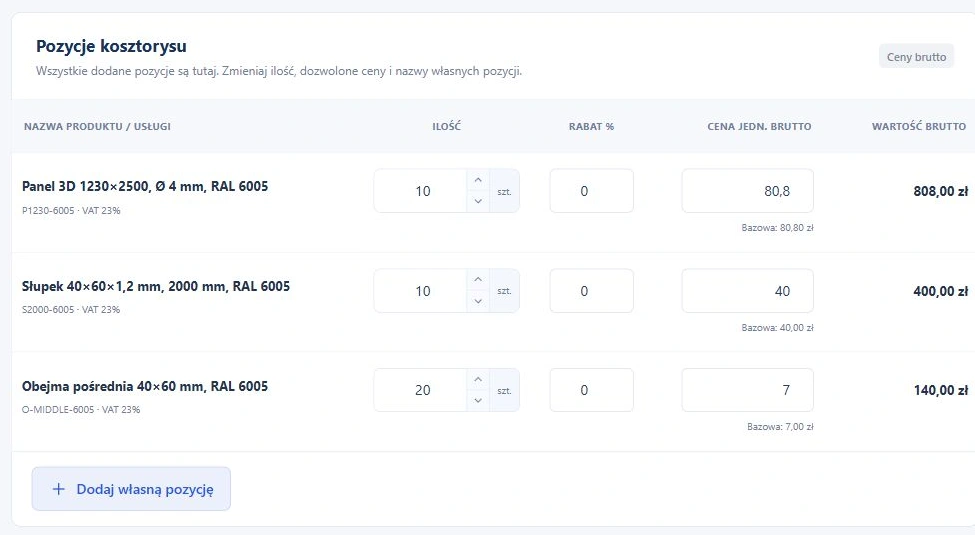Focus the Panel 3D quantity field
The image size is (975, 535).
tap(421, 191)
